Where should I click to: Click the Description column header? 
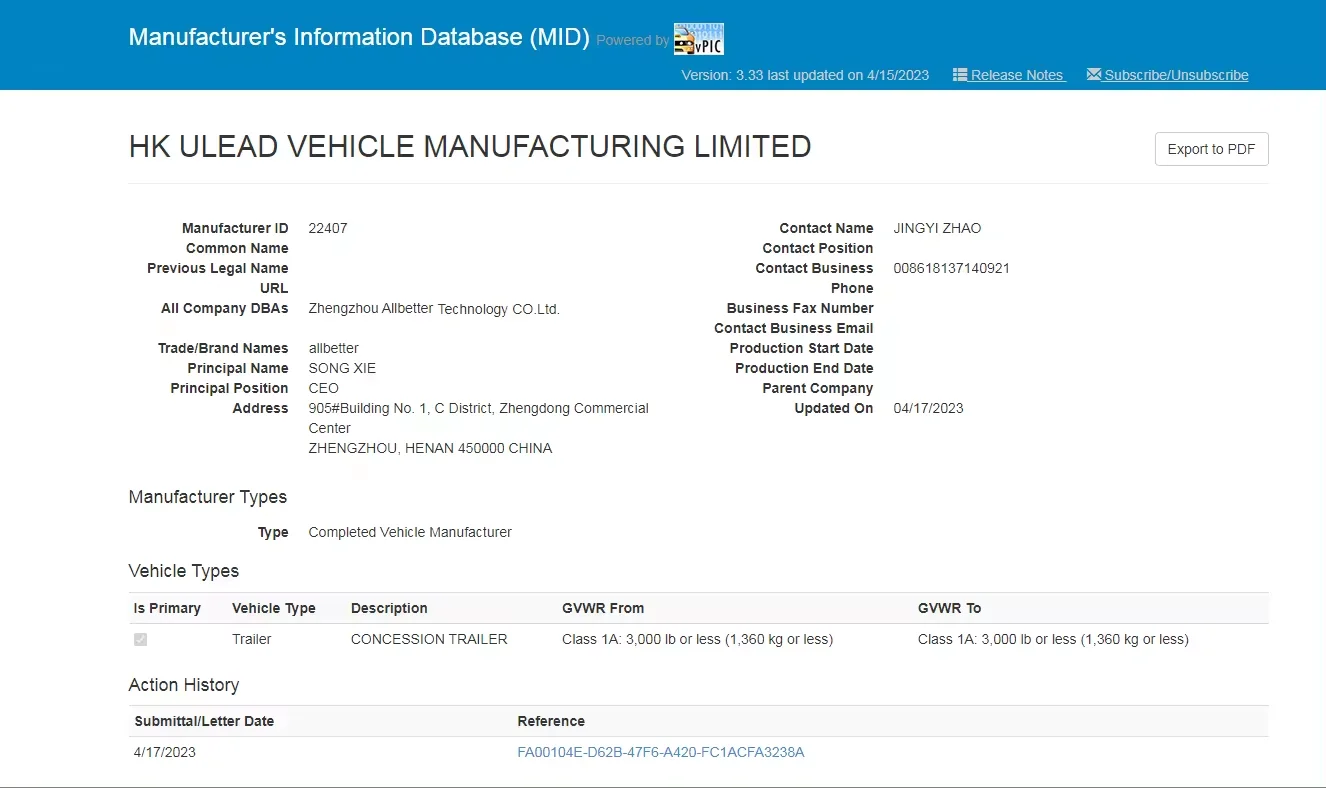389,608
